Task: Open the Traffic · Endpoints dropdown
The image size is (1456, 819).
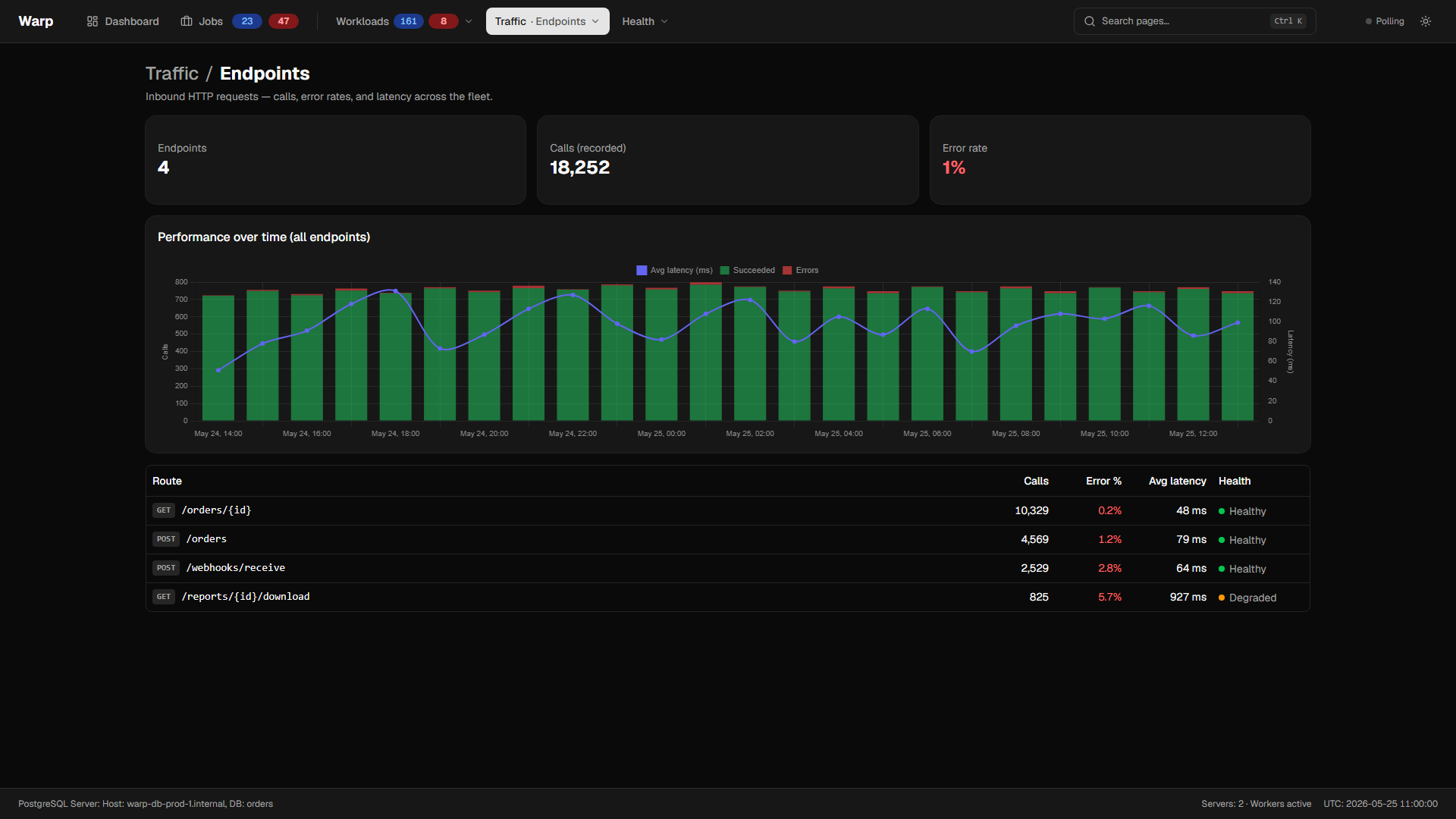Action: 548,21
